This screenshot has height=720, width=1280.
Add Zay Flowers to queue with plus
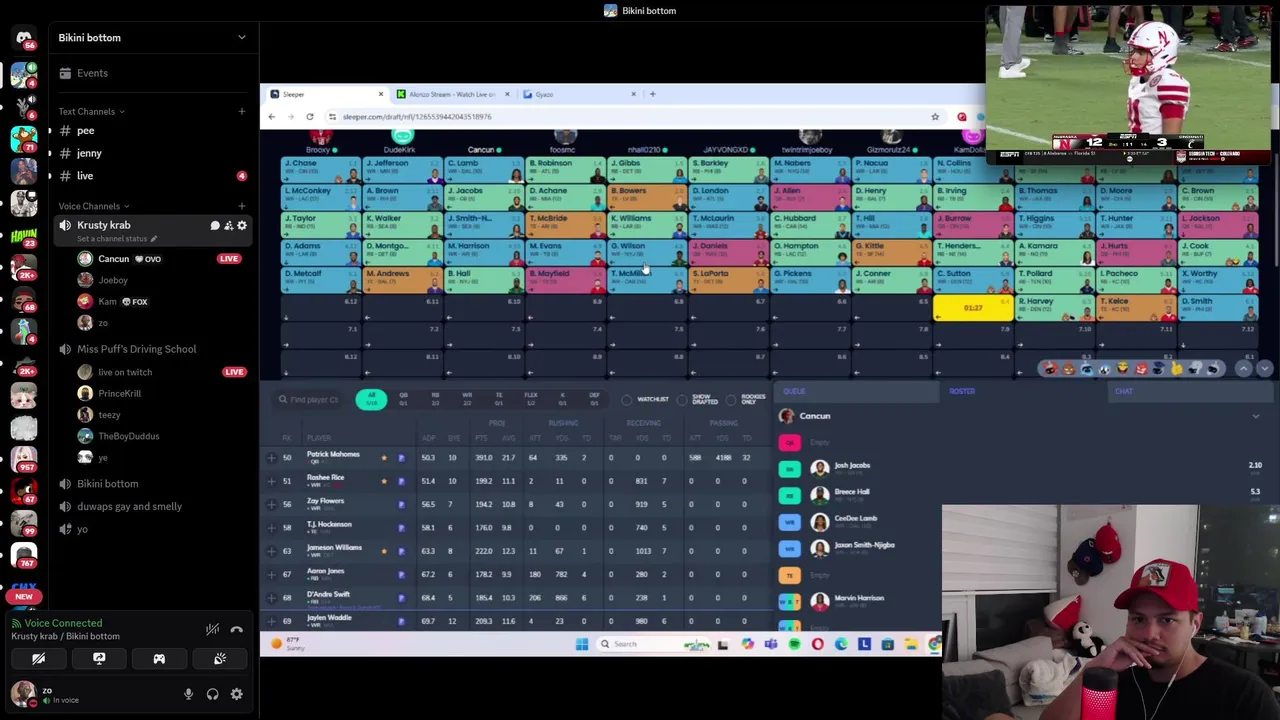(271, 504)
